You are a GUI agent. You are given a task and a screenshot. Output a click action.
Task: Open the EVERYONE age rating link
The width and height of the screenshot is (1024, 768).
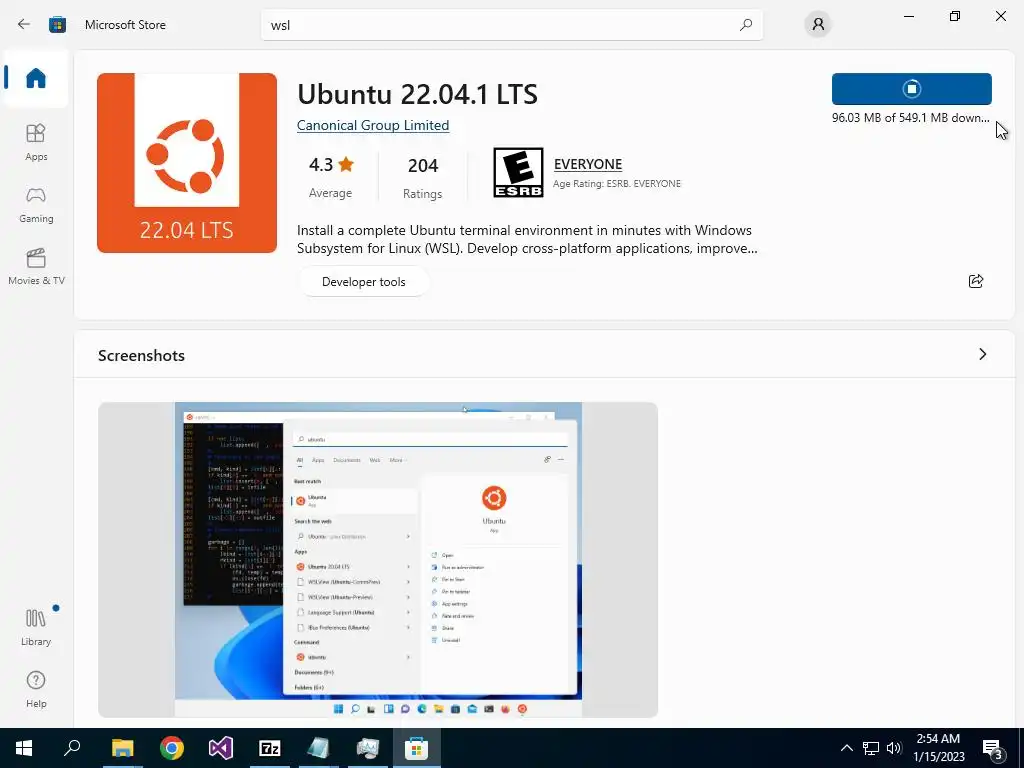pos(588,164)
